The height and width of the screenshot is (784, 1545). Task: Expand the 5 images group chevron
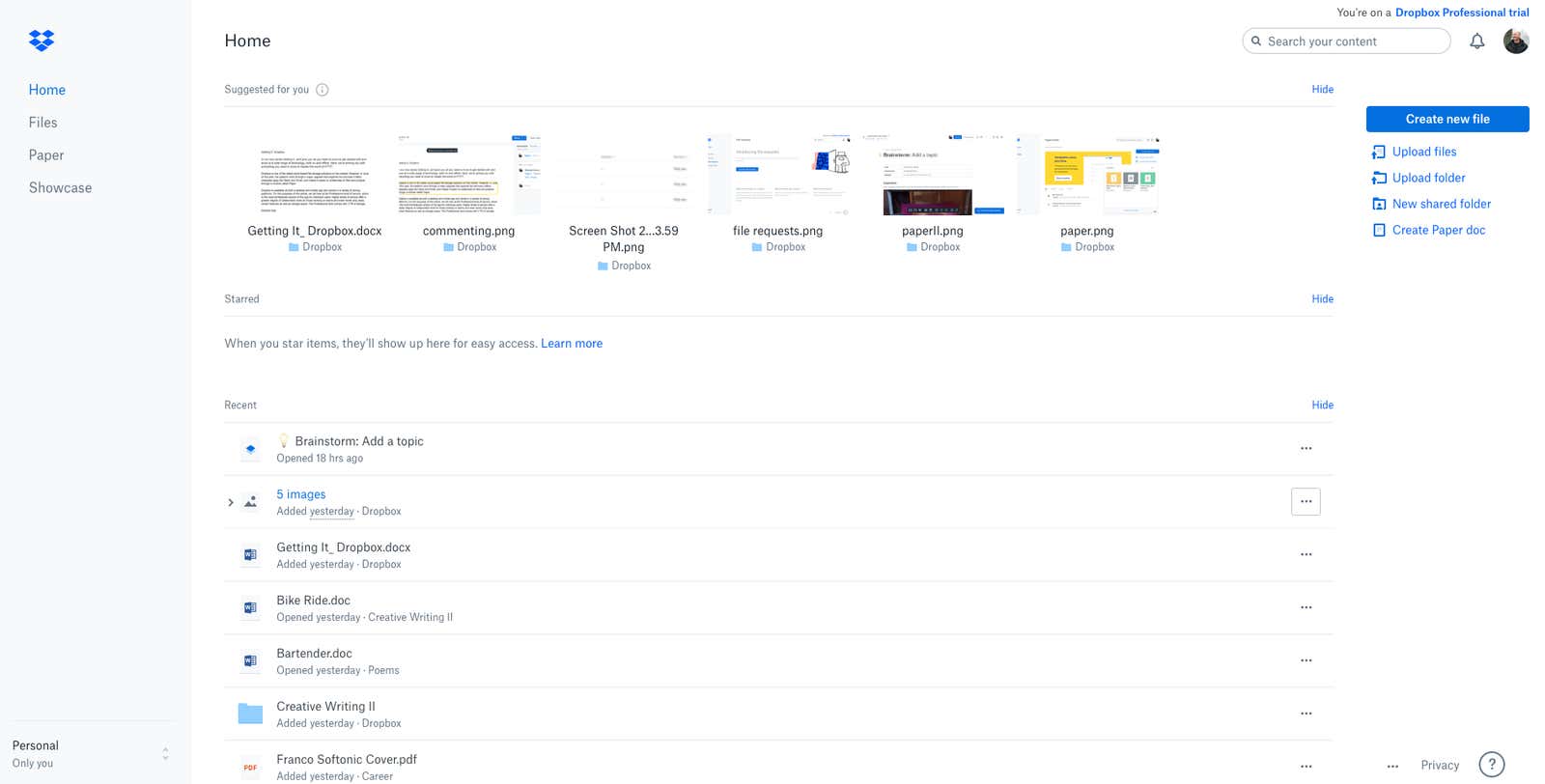pyautogui.click(x=231, y=502)
